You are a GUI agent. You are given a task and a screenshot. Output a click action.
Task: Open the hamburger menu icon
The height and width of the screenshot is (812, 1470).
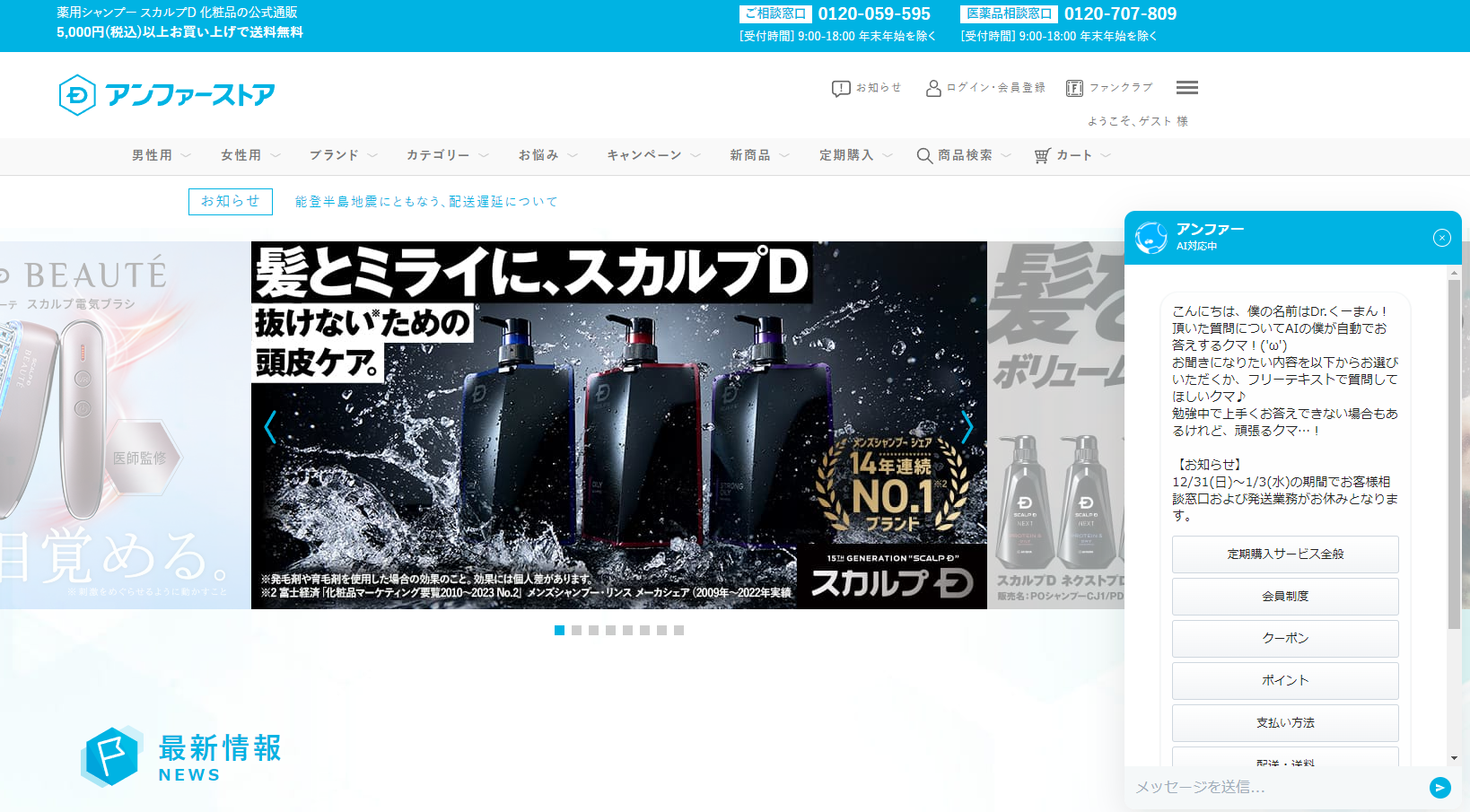1187,88
